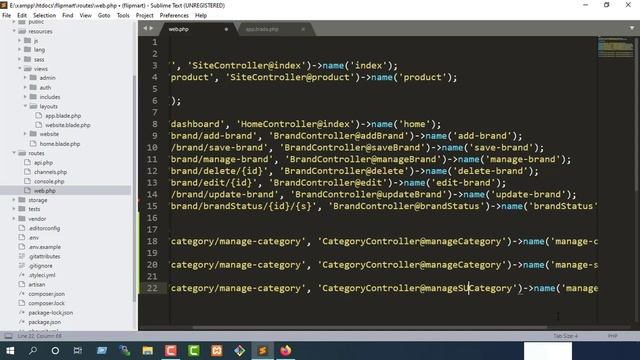
Task: Expand the auth folder
Action: [x=25, y=87]
